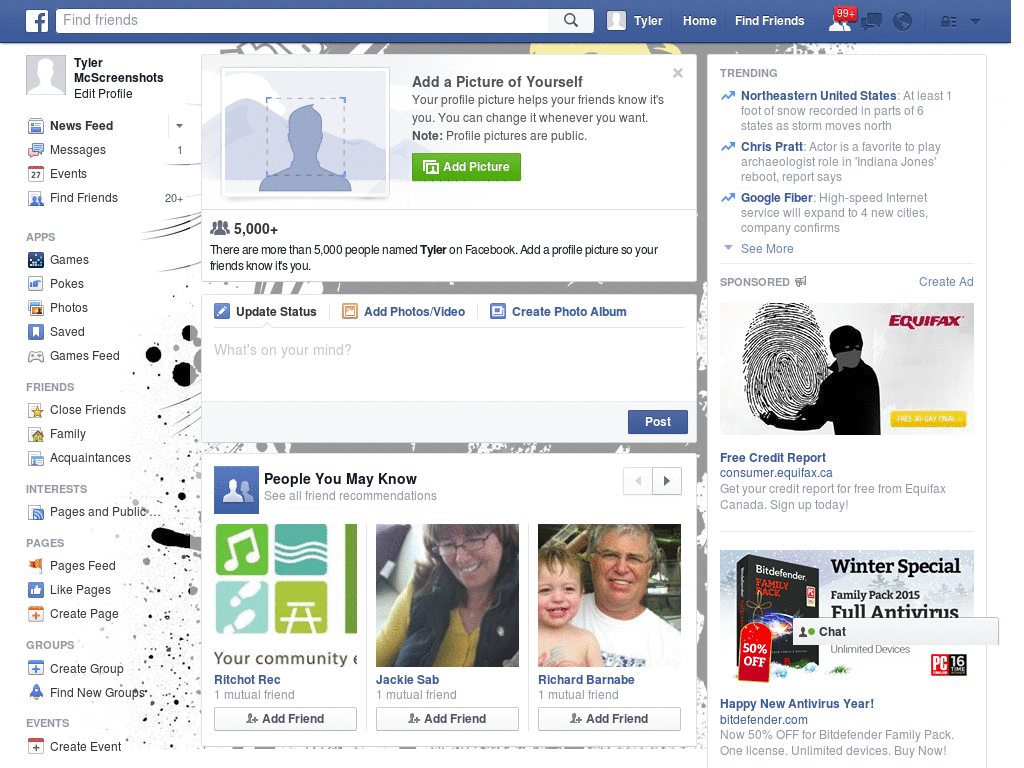1024x768 pixels.
Task: Click the Facebook logo icon
Action: point(37,21)
